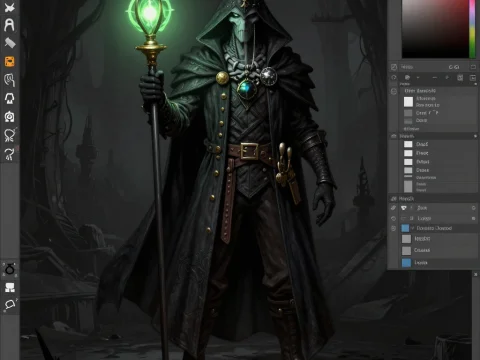Image resolution: width=480 pixels, height=360 pixels.
Task: Click the undo arrow icon beside layers
Action: point(394,218)
